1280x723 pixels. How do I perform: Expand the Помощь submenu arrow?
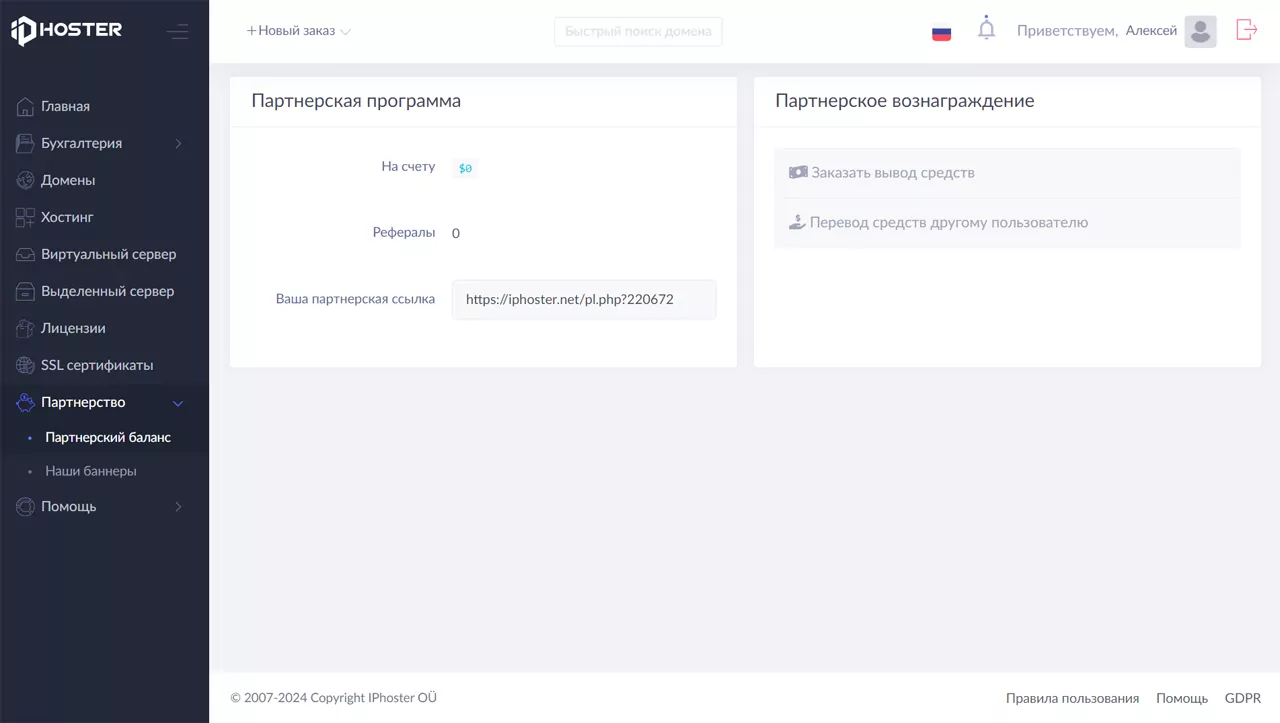pos(179,507)
